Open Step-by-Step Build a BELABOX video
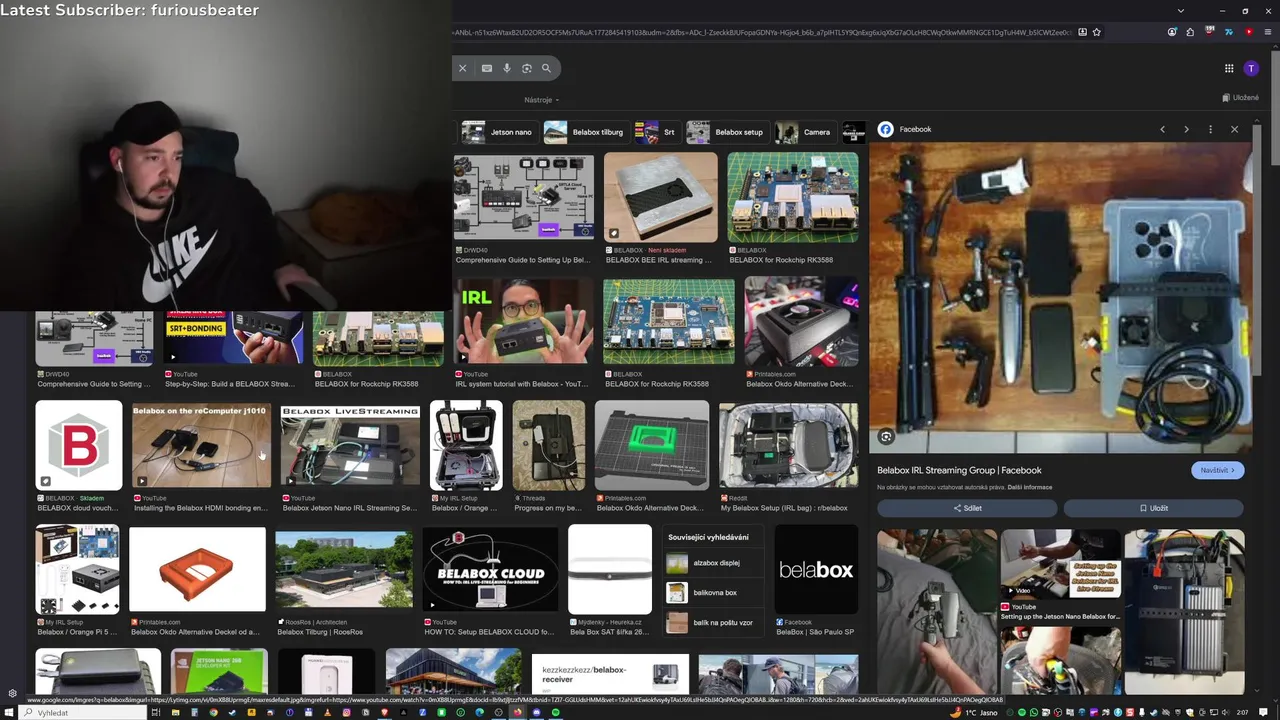 pos(233,338)
